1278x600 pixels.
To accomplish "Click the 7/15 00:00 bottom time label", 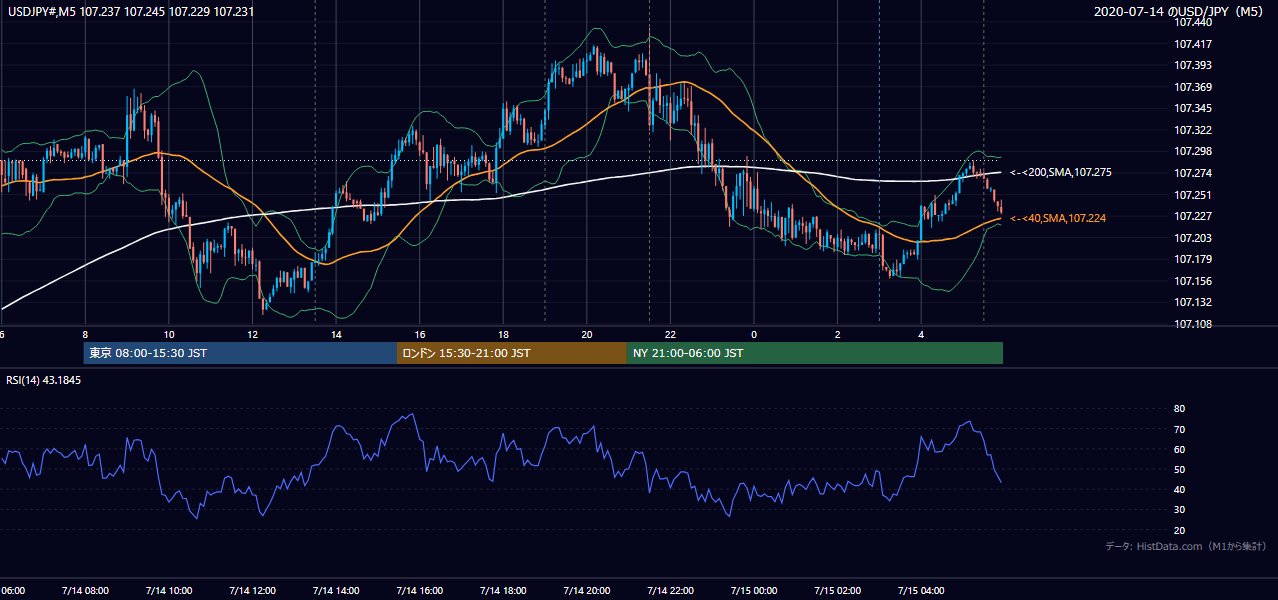I will pos(754,590).
